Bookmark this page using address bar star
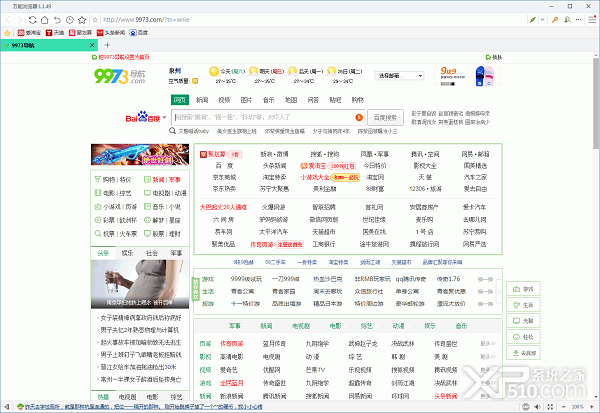 tap(95, 20)
